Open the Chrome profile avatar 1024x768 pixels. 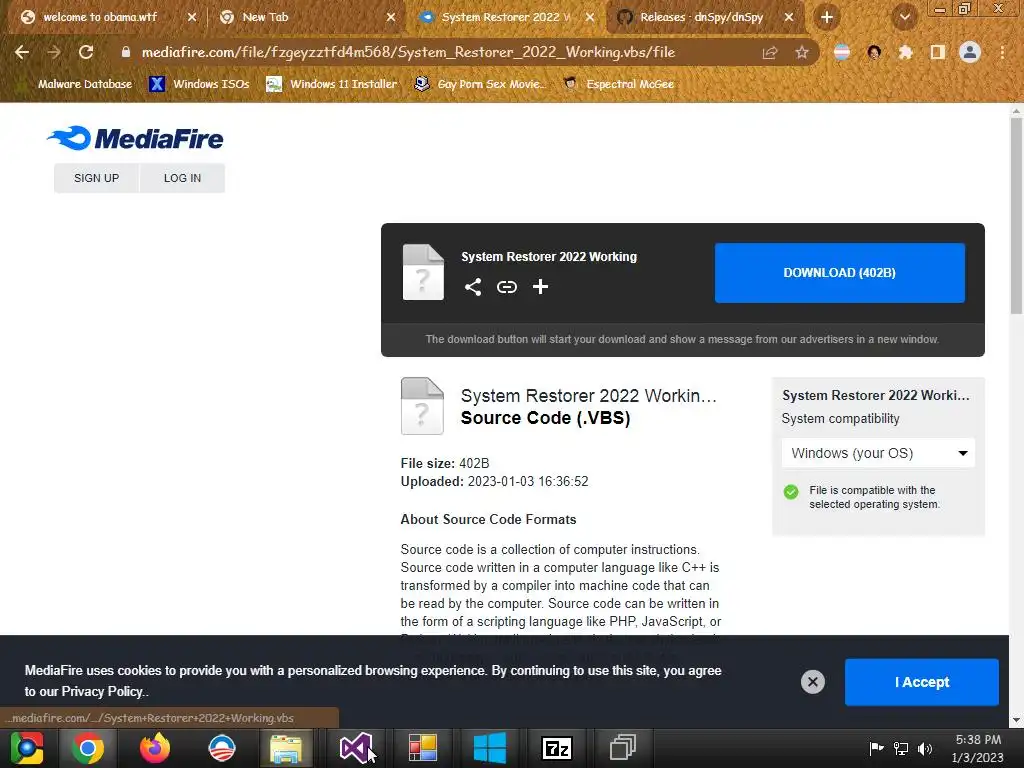click(970, 52)
